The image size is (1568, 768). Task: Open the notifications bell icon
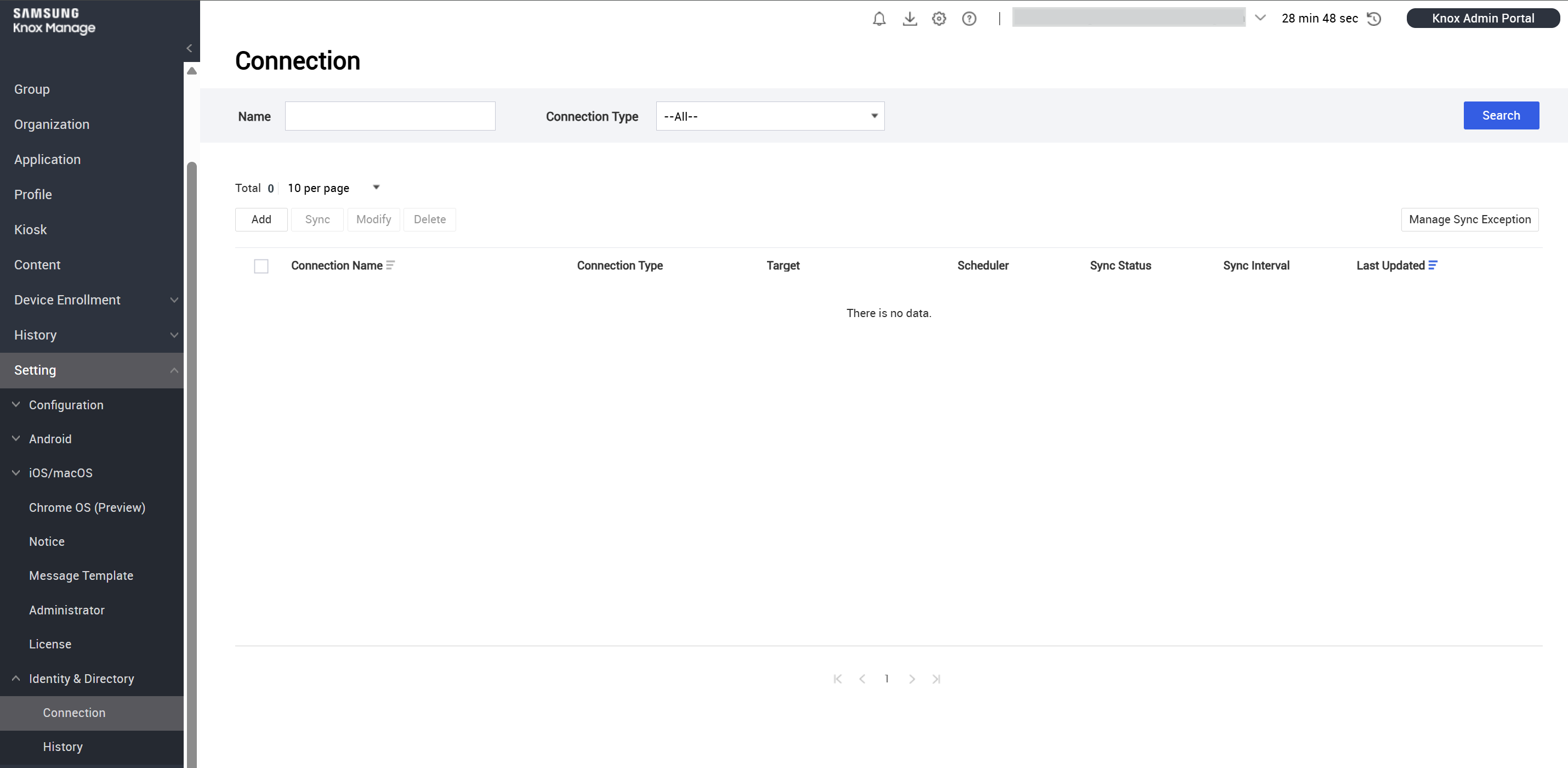(879, 19)
